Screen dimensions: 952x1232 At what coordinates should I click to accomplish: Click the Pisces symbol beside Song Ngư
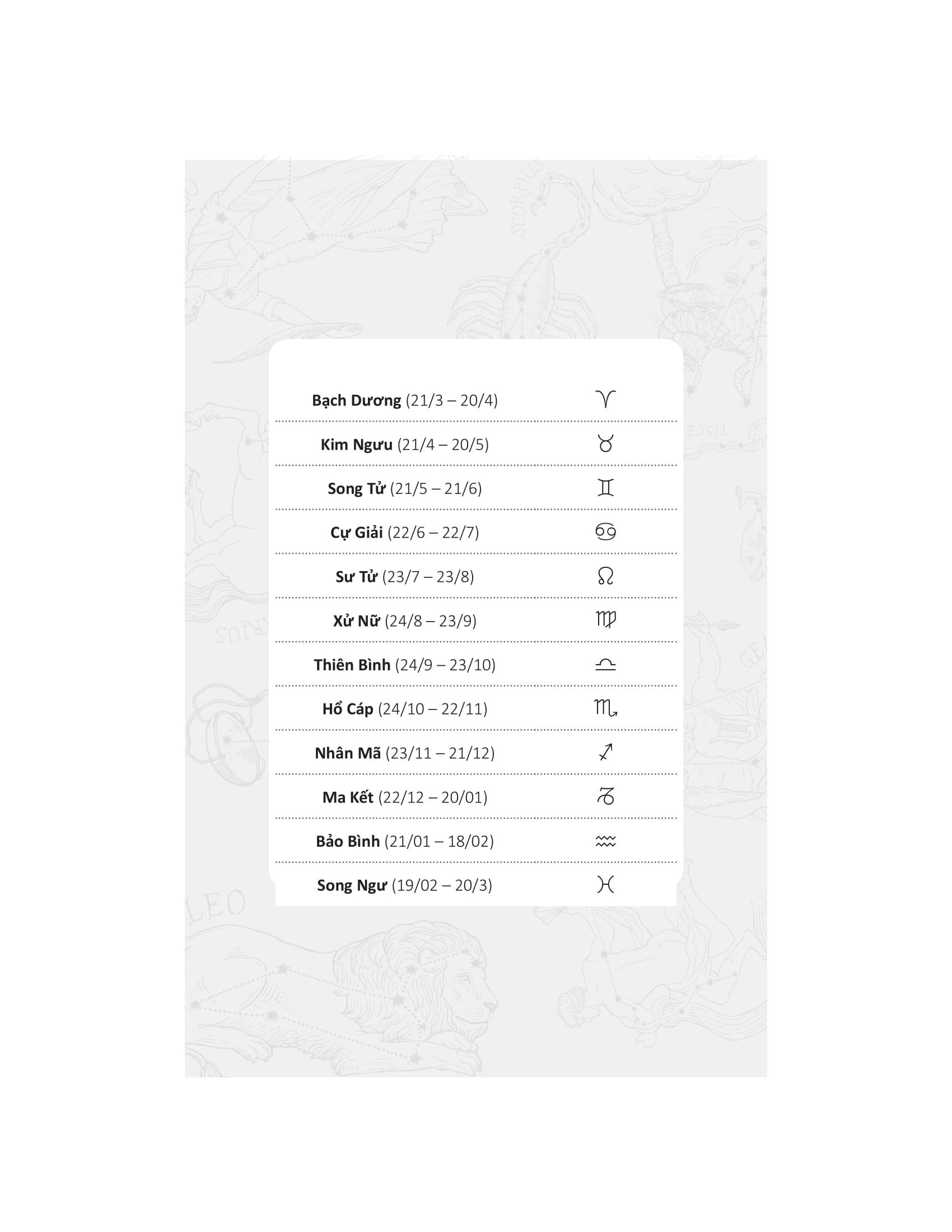click(x=605, y=884)
